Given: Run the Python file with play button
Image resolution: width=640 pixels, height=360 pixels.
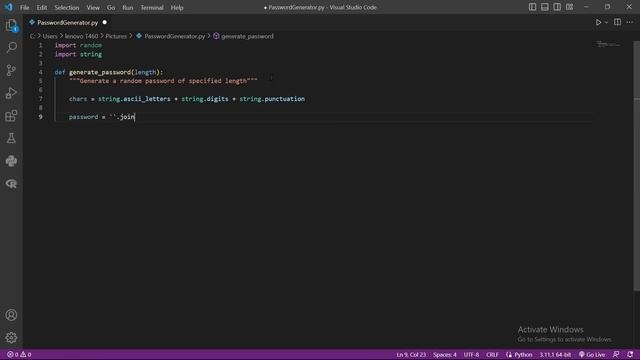Looking at the screenshot, I should 598,22.
